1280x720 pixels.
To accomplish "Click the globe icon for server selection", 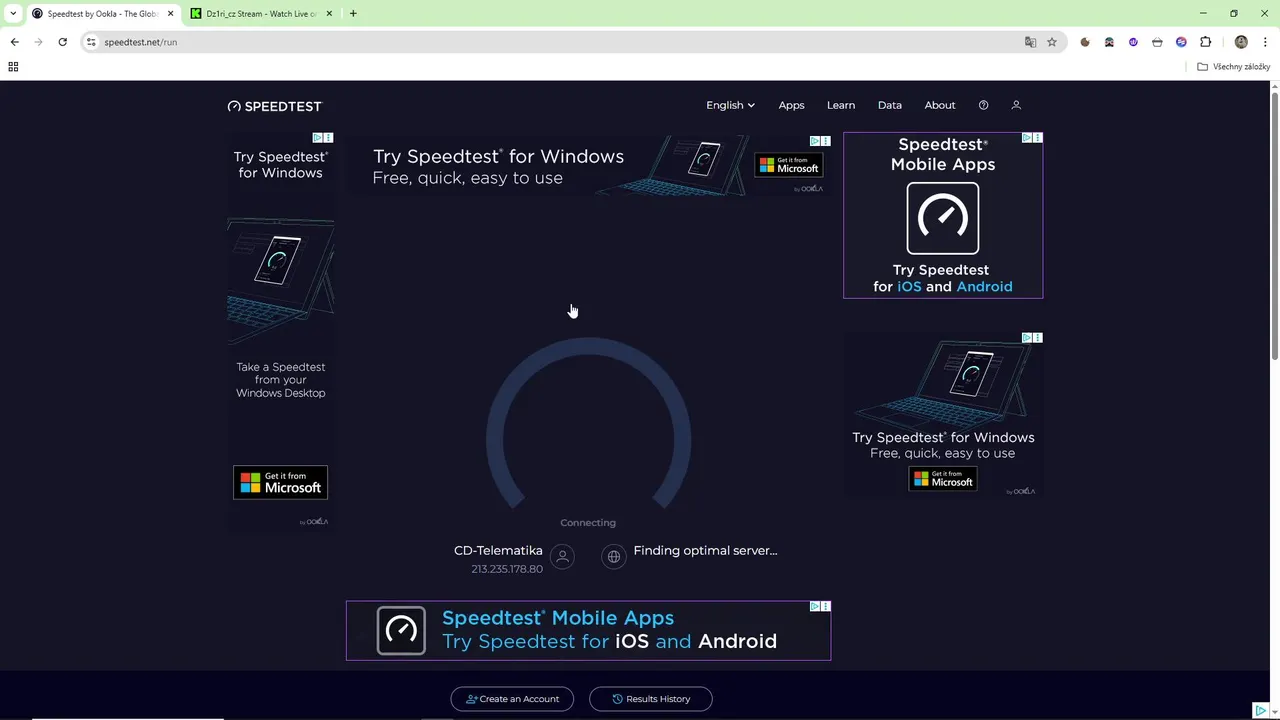I will 614,557.
